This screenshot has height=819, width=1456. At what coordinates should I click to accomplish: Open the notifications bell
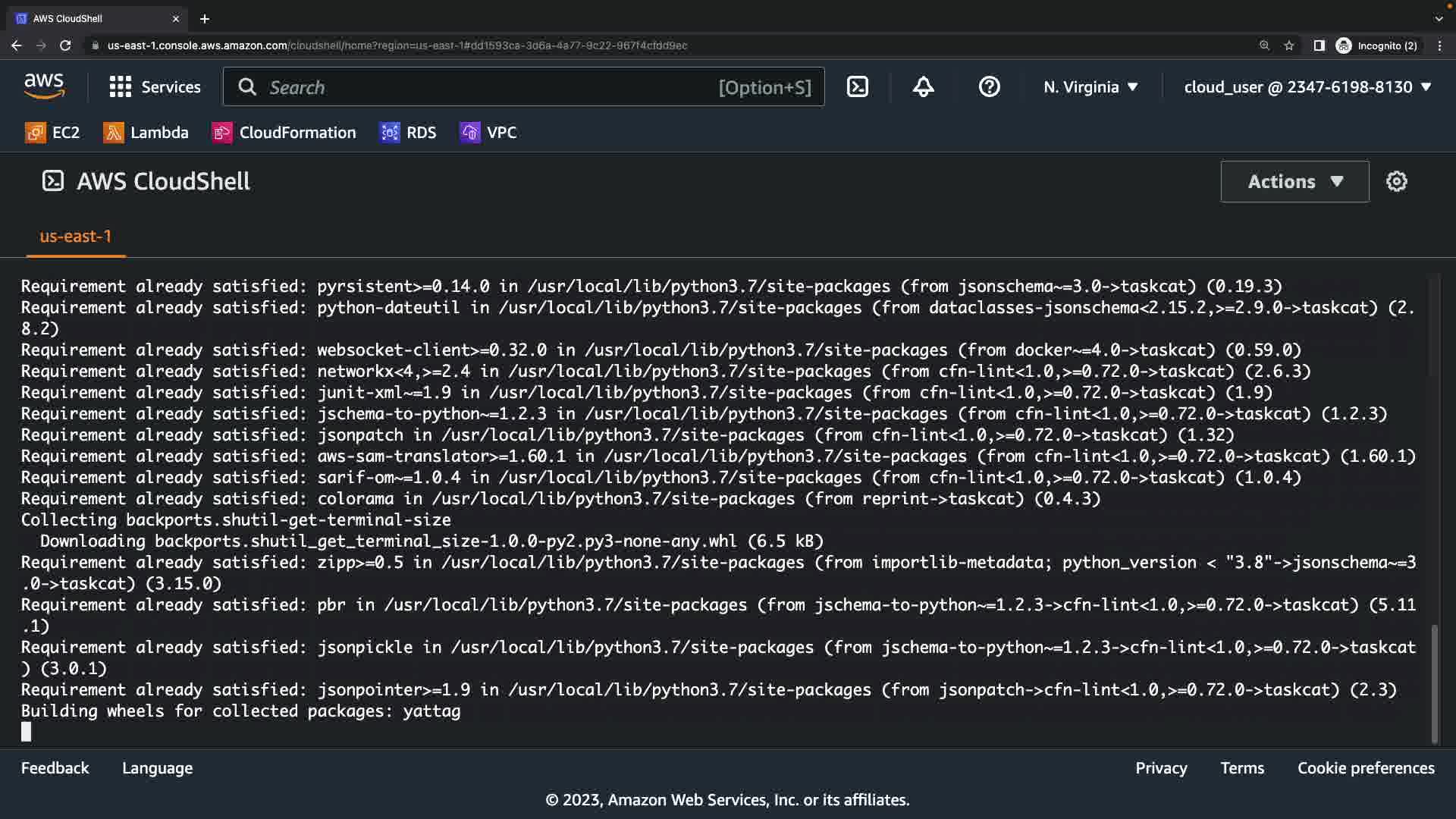point(923,87)
